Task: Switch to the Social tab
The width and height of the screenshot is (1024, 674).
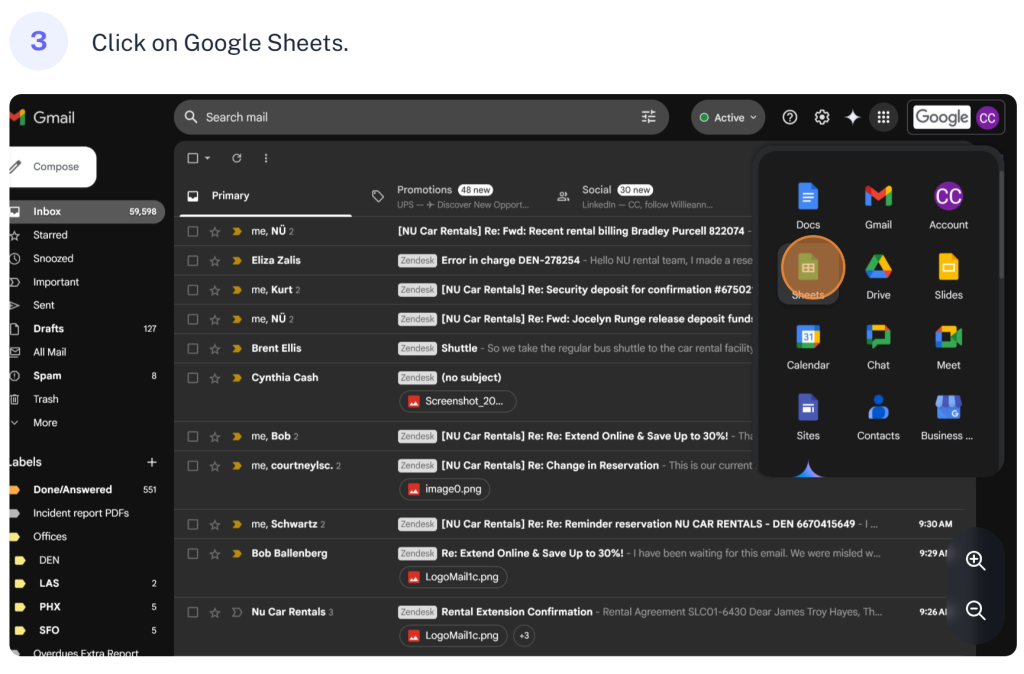Action: 597,190
